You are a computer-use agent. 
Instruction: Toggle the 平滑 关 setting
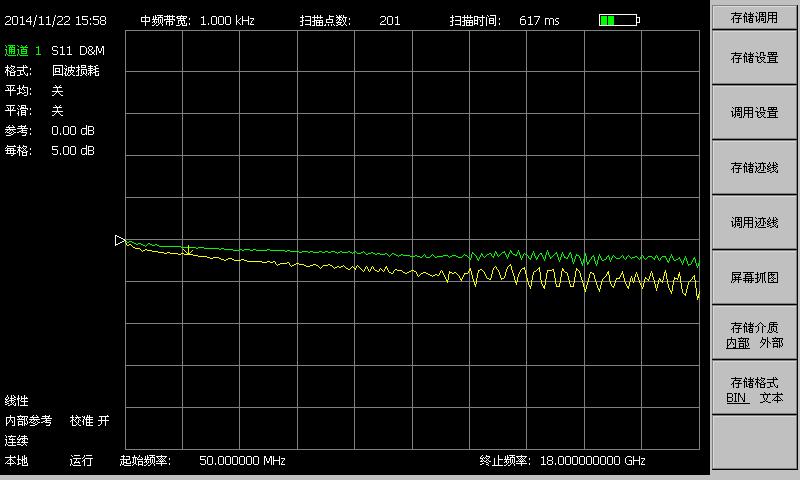[x=57, y=111]
